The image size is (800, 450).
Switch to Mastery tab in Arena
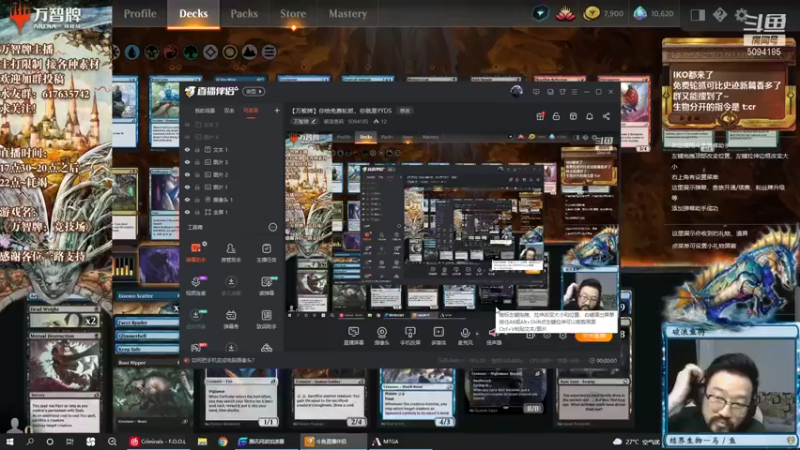pyautogui.click(x=347, y=14)
